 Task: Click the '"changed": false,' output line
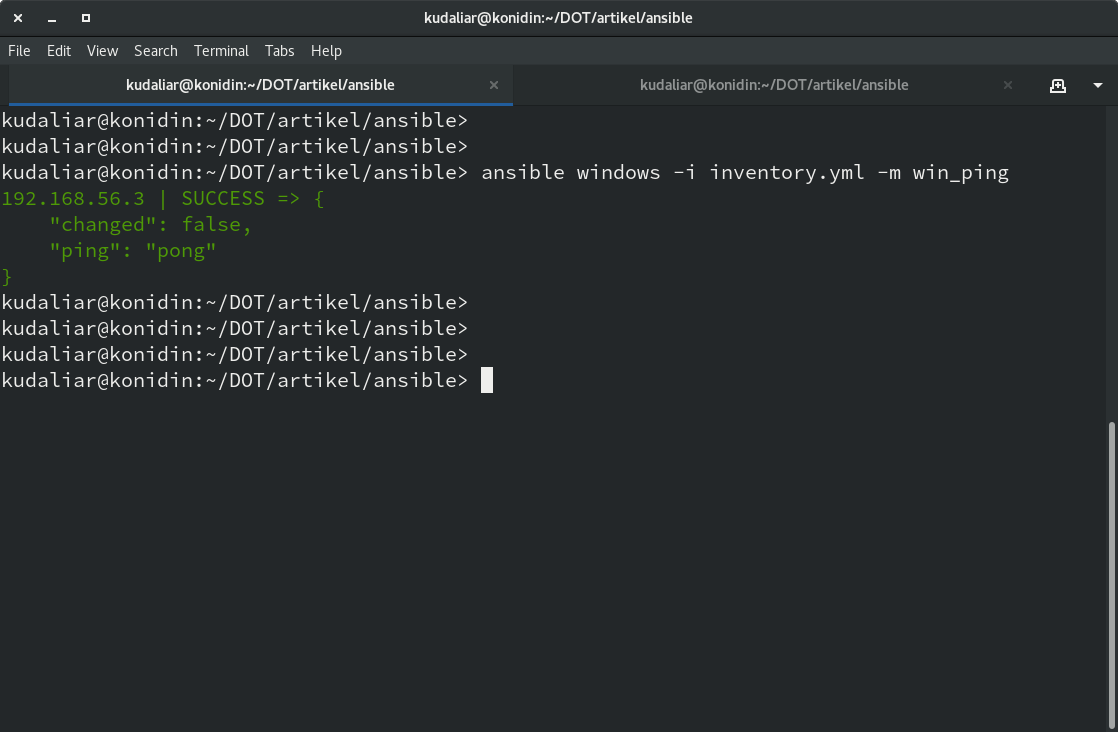(x=150, y=225)
